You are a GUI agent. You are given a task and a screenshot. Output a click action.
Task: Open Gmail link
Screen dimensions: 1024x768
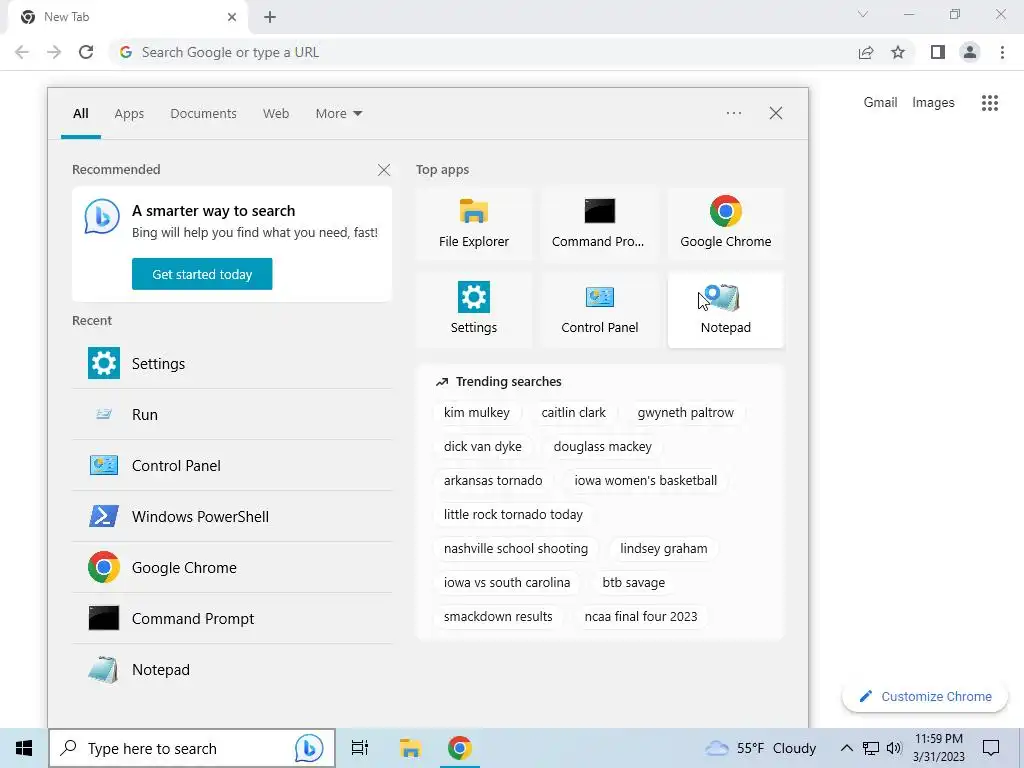pos(880,103)
